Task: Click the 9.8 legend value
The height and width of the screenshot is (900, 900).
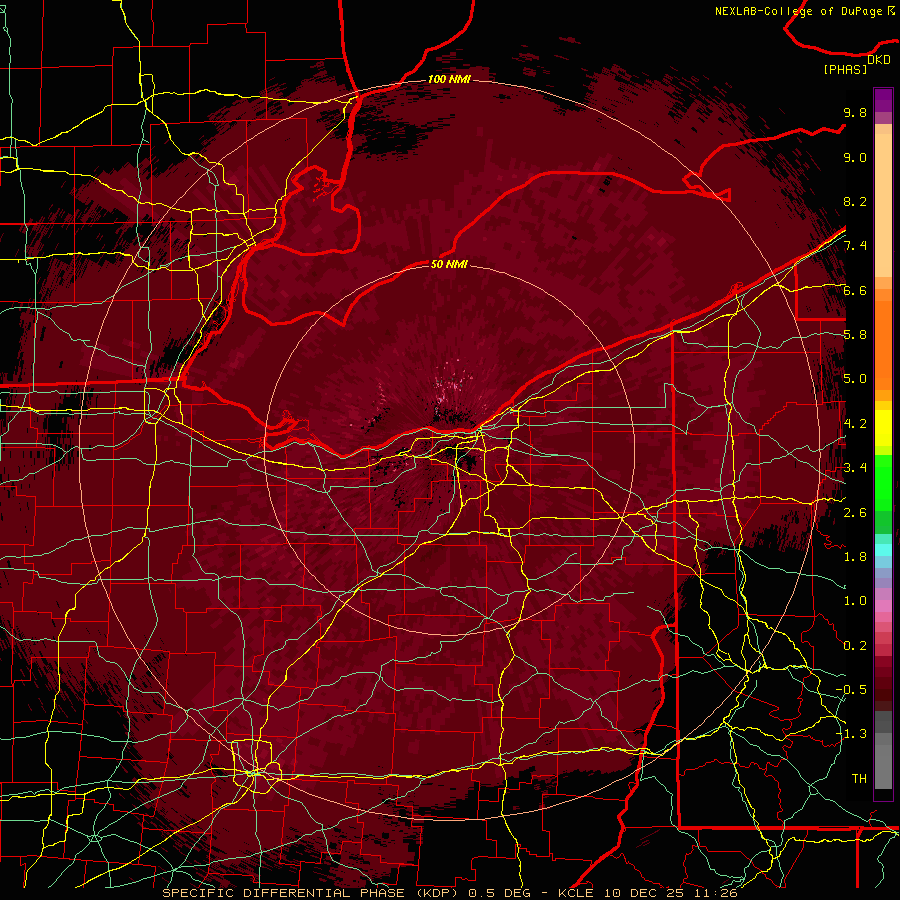Action: 855,112
